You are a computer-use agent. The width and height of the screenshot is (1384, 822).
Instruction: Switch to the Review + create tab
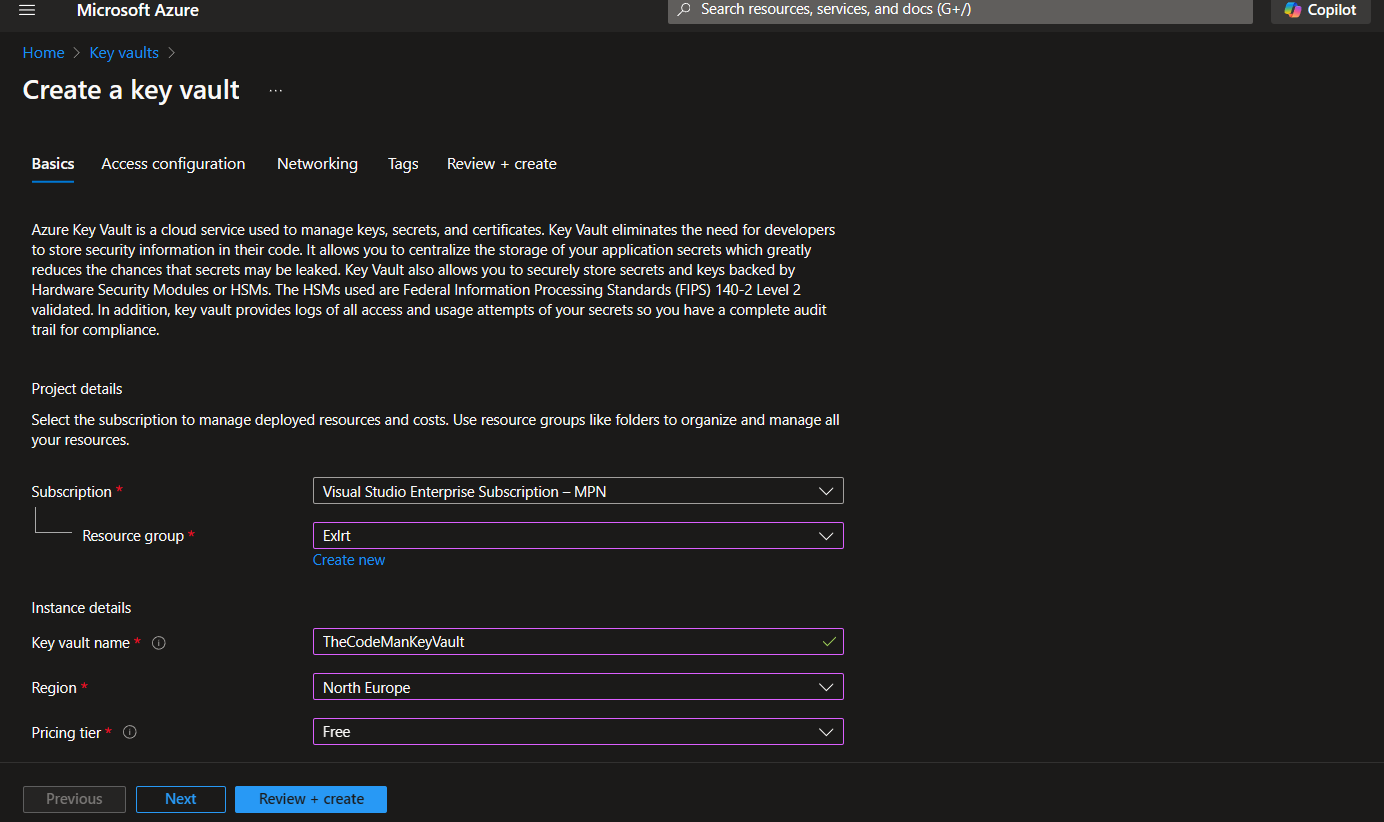pos(502,164)
